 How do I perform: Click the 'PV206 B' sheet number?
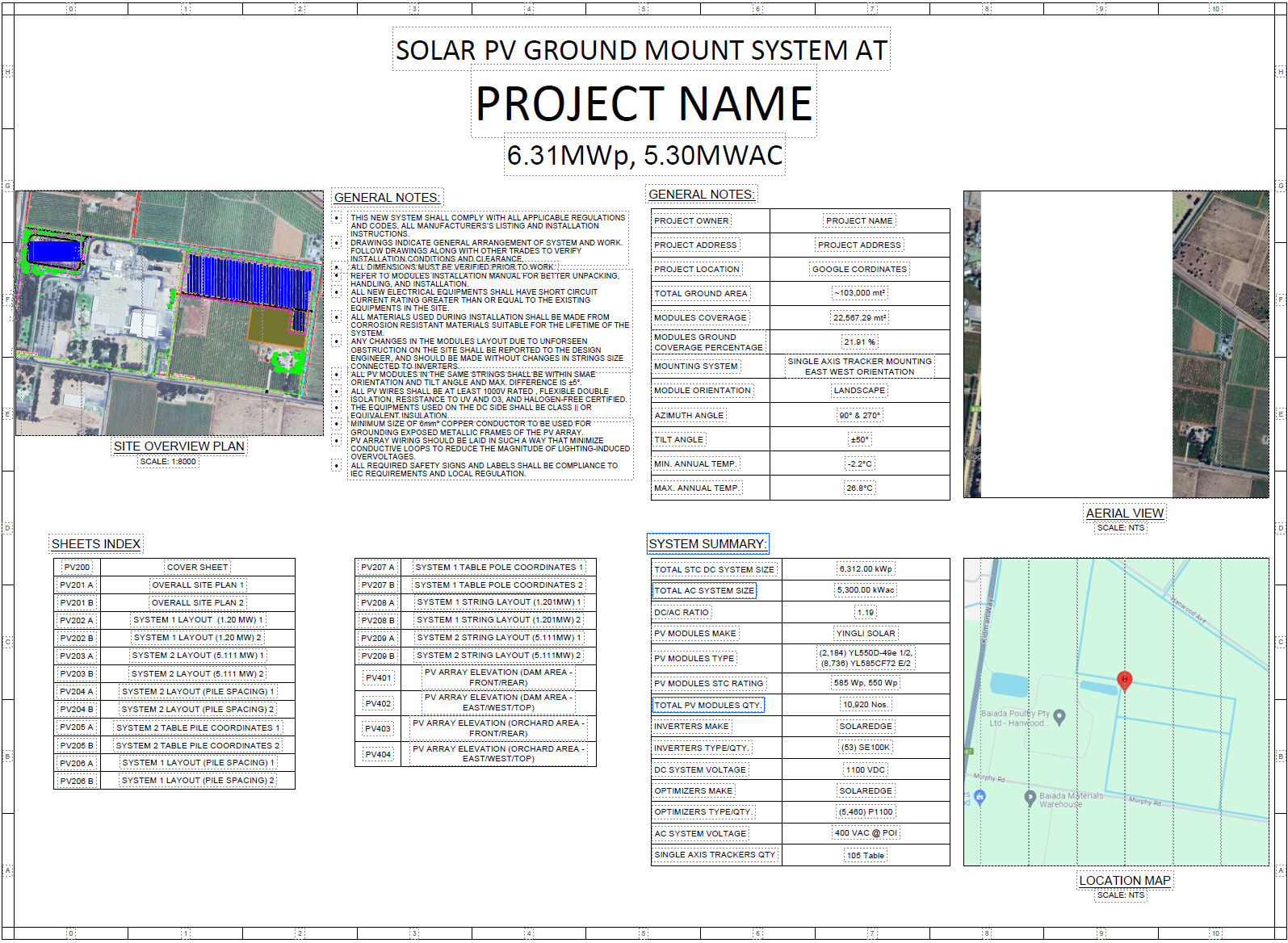77,781
